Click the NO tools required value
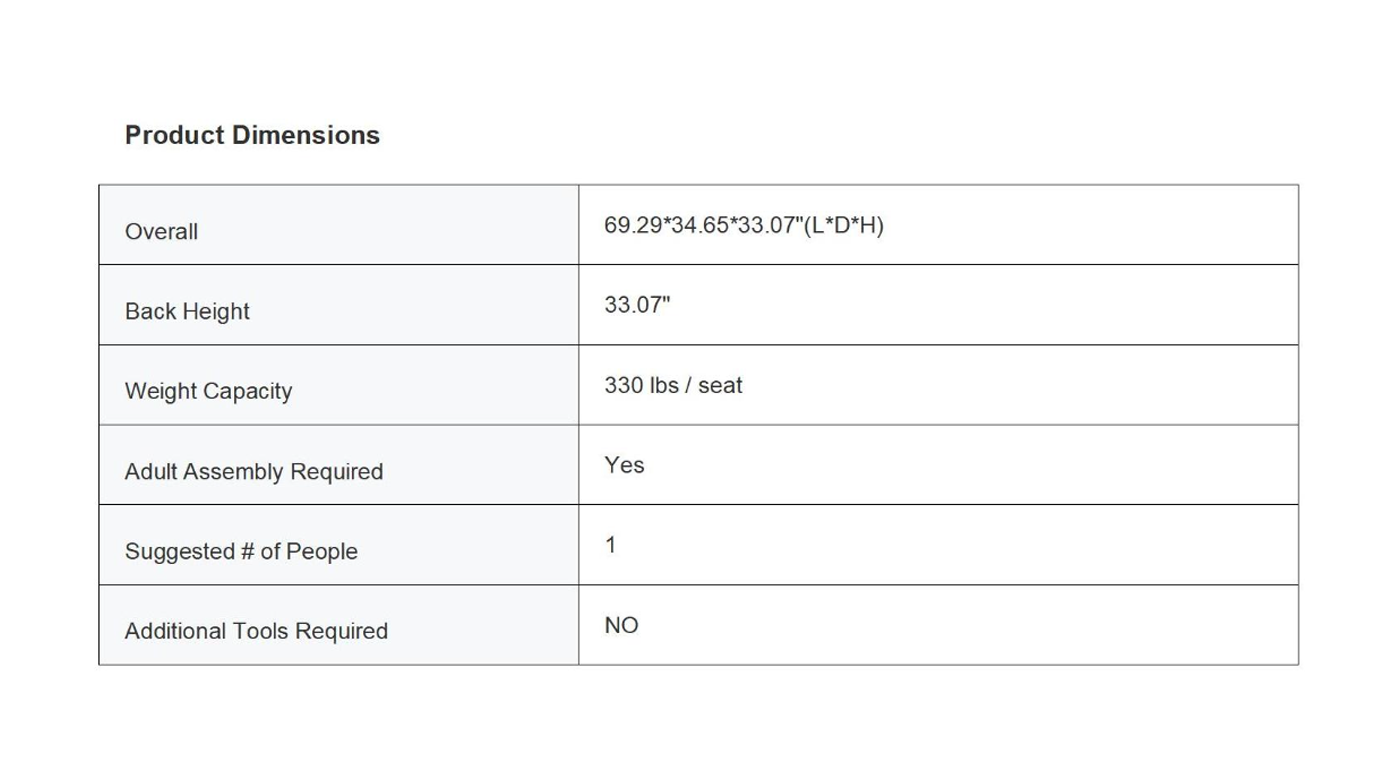1392x782 pixels. (x=621, y=625)
